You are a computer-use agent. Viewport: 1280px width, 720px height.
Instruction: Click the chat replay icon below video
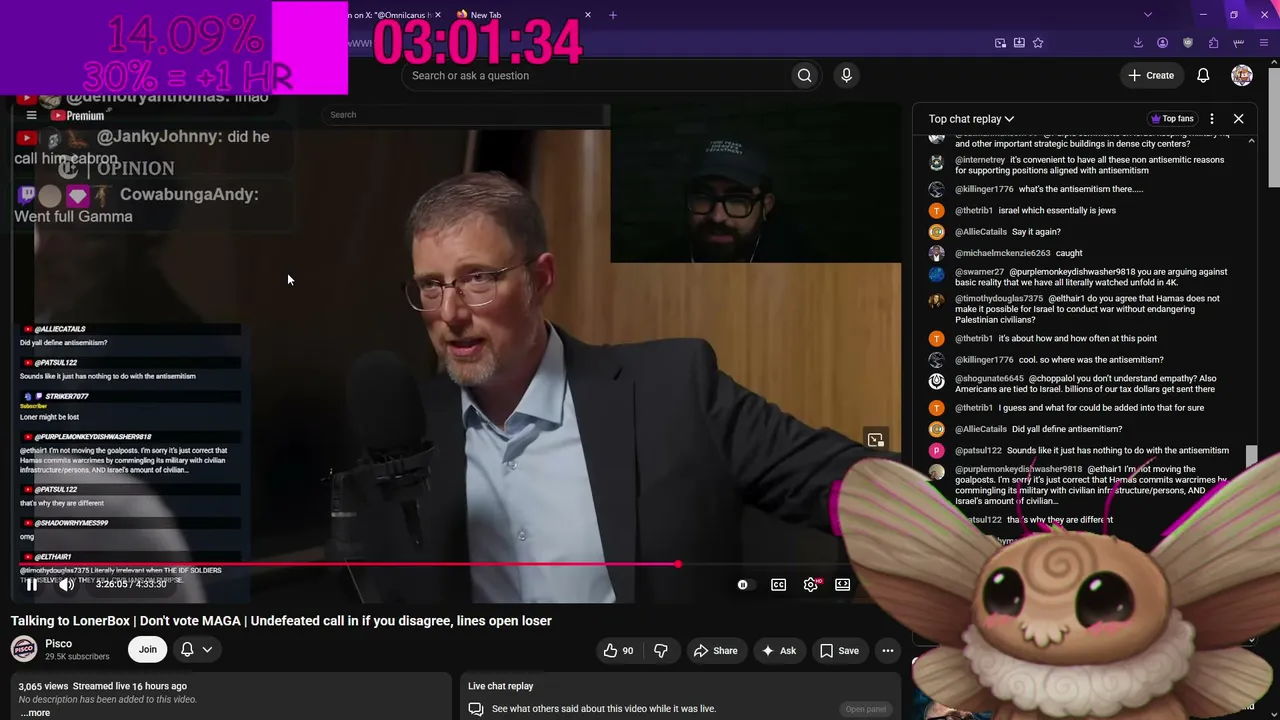coord(476,709)
